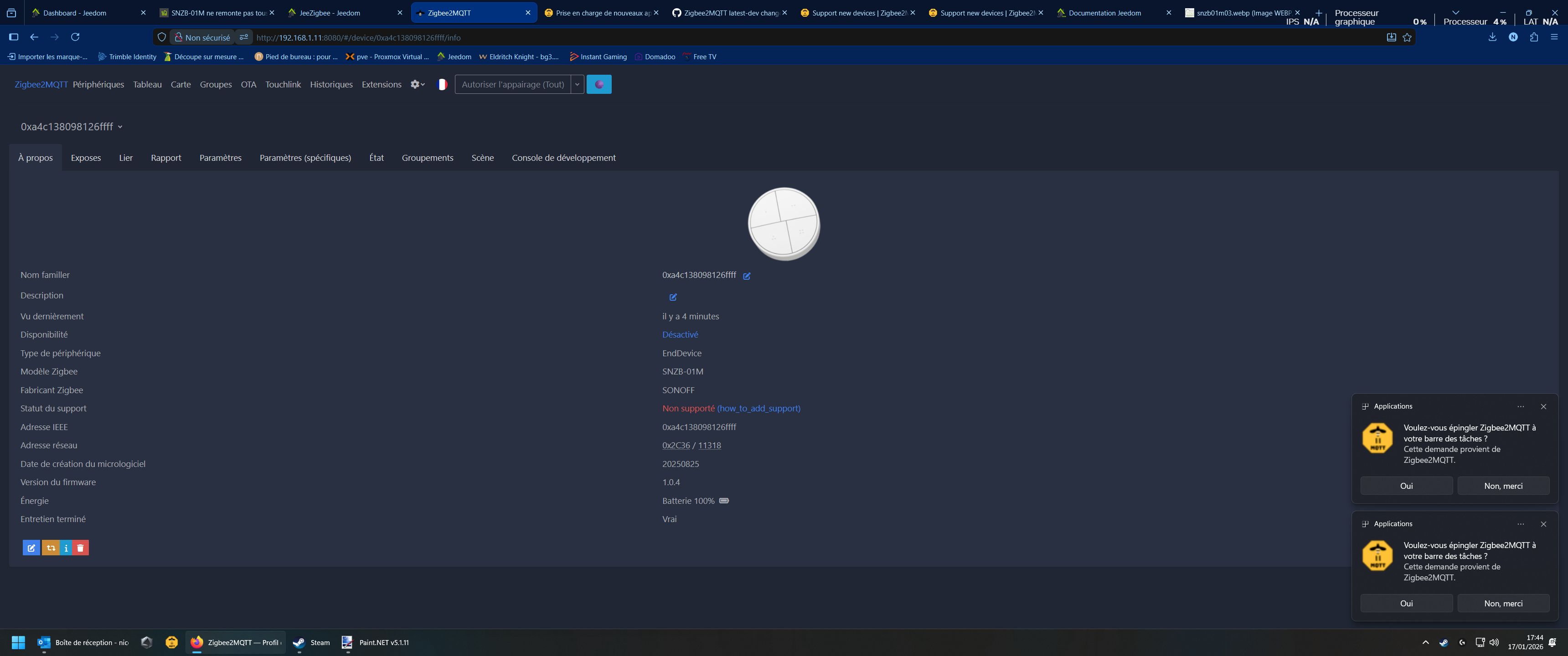The height and width of the screenshot is (656, 1568).
Task: Click the purple theme toggle button
Action: coord(599,85)
